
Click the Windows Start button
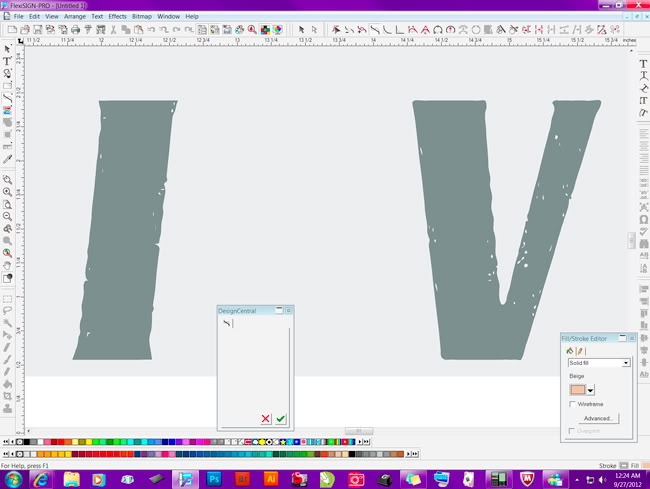click(x=13, y=480)
